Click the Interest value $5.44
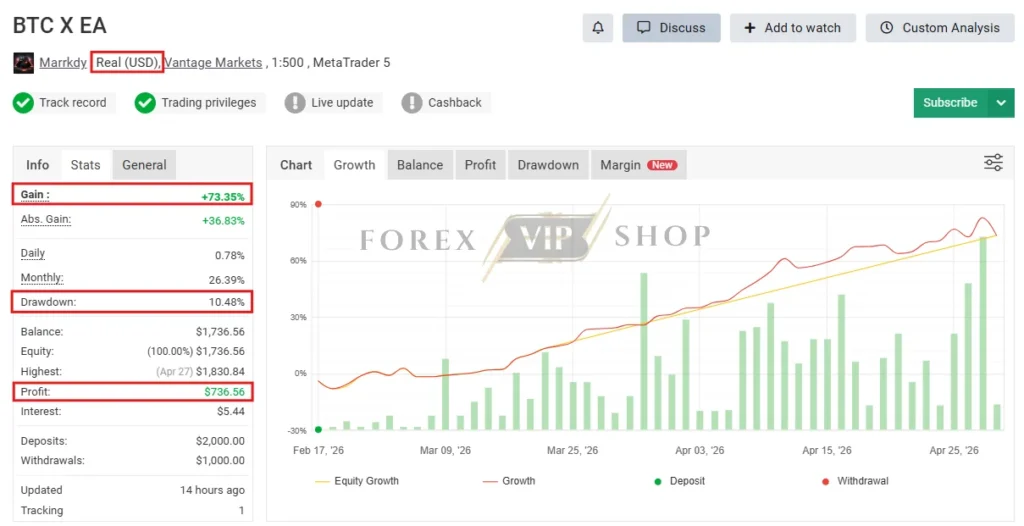1024x526 pixels. coord(231,412)
